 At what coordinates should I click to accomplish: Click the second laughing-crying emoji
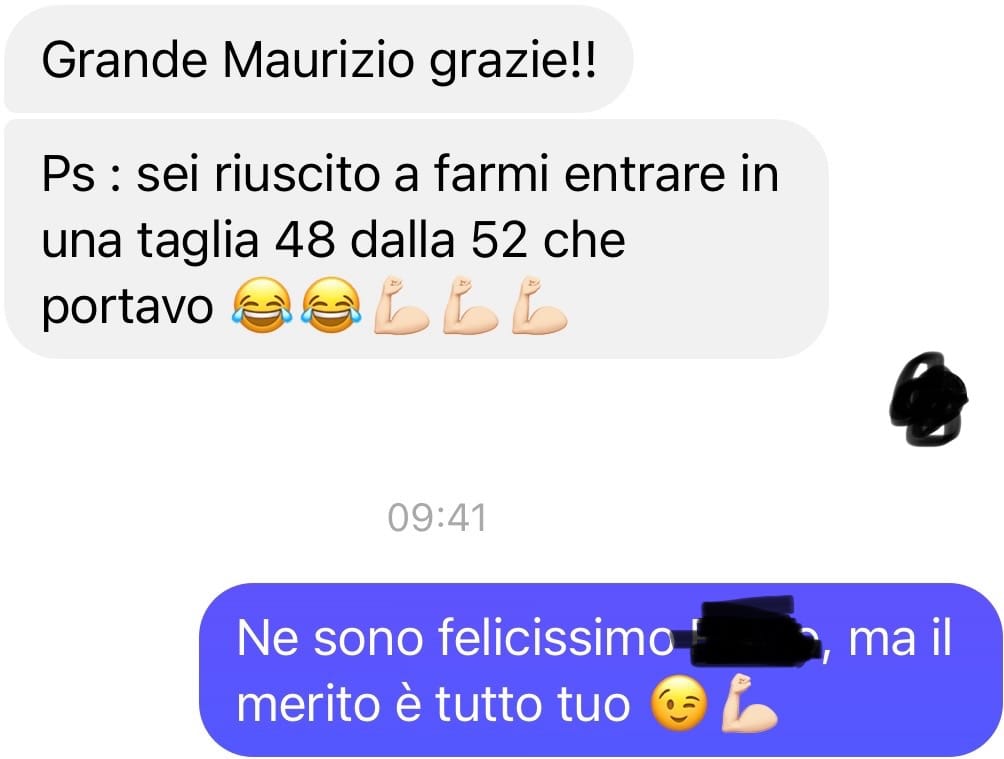330,305
